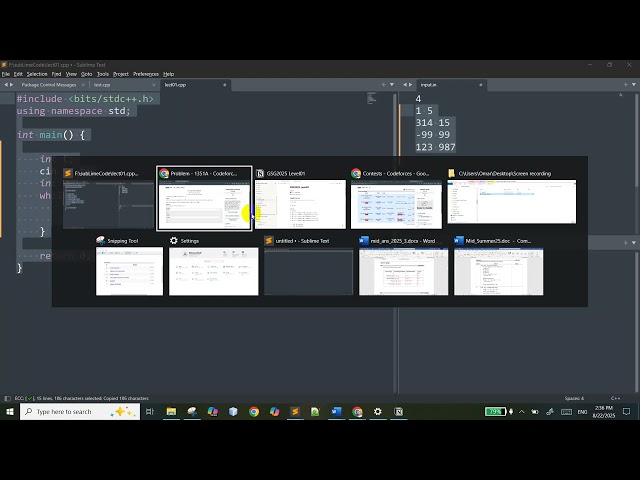Click the line 'using namespace std;'

click(73, 111)
